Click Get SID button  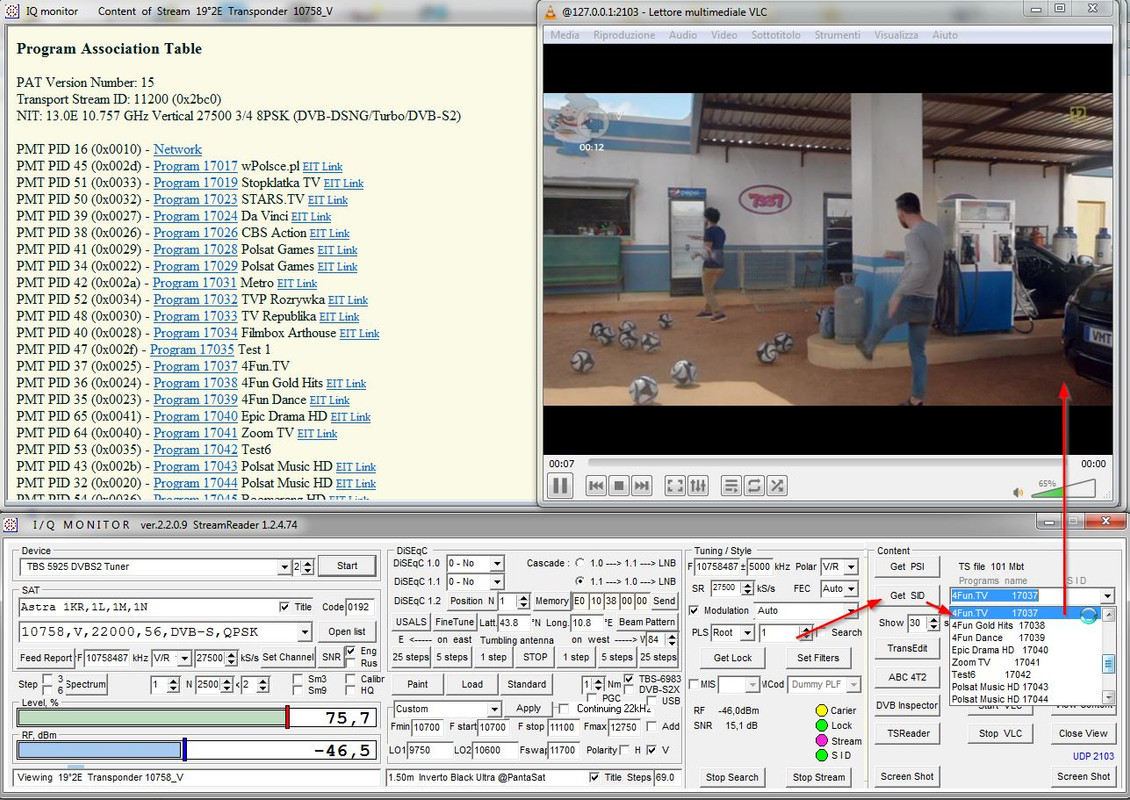907,595
